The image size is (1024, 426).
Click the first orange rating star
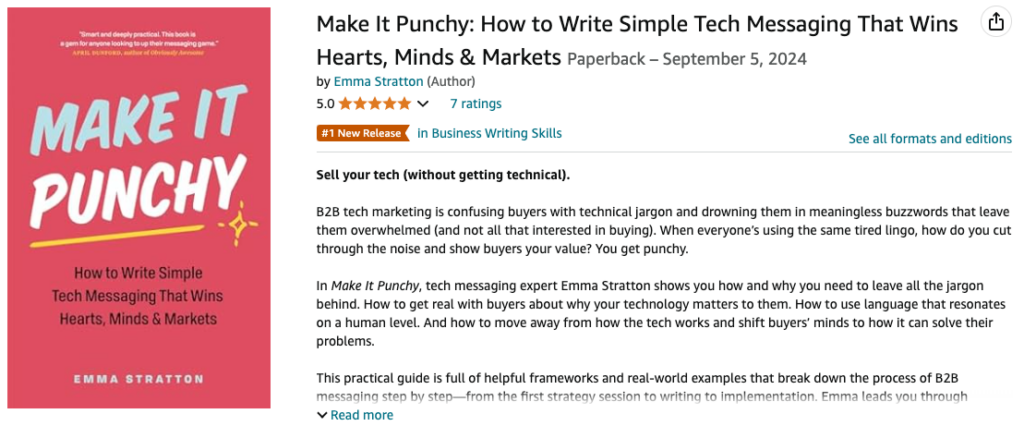[x=345, y=103]
